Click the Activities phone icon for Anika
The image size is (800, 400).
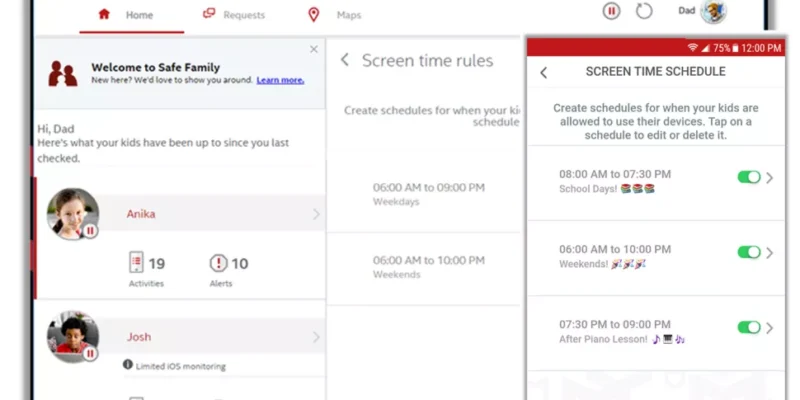pyautogui.click(x=136, y=263)
